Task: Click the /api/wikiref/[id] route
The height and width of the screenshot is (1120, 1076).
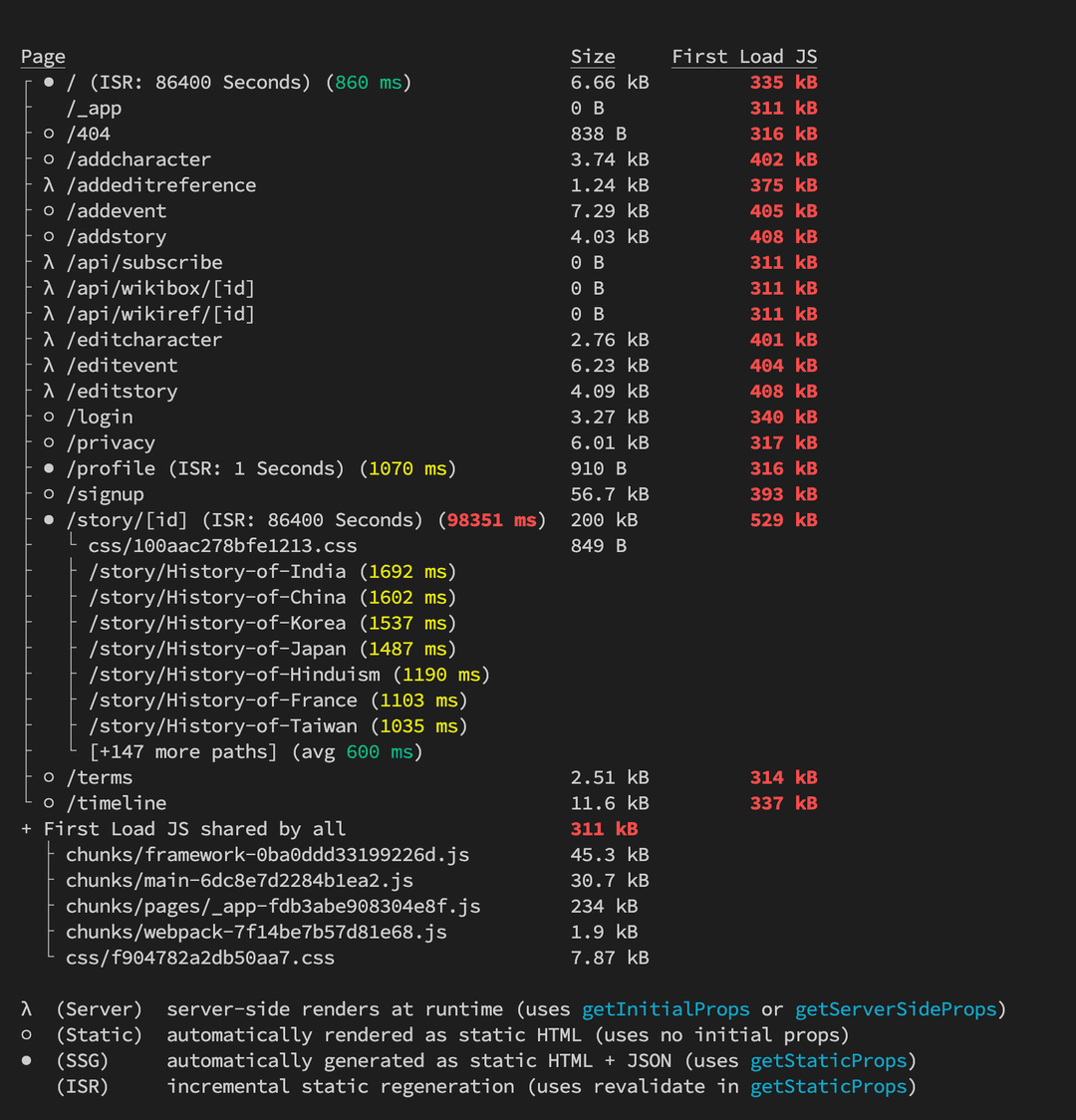Action: click(160, 314)
